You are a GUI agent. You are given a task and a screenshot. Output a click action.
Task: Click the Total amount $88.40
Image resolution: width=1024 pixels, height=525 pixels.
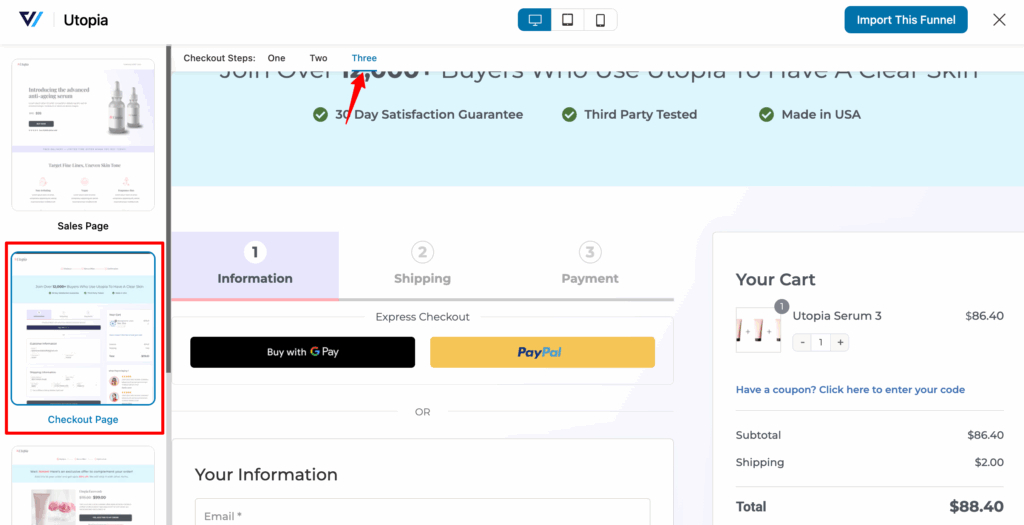click(976, 506)
